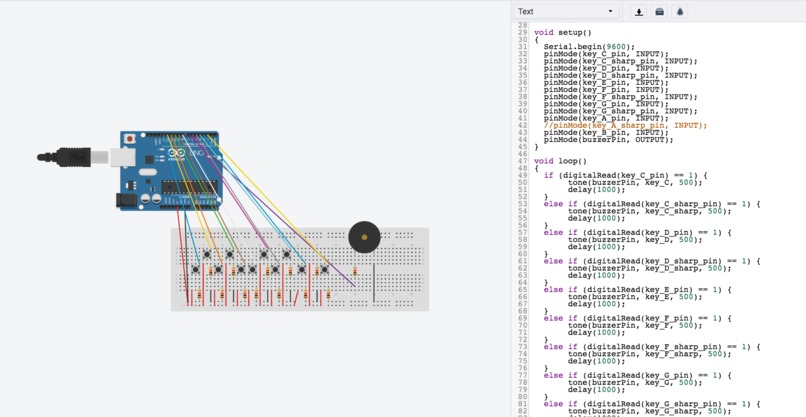806x417 pixels.
Task: Click the tone(buzzerPin, key_E, 500) line
Action: point(635,297)
